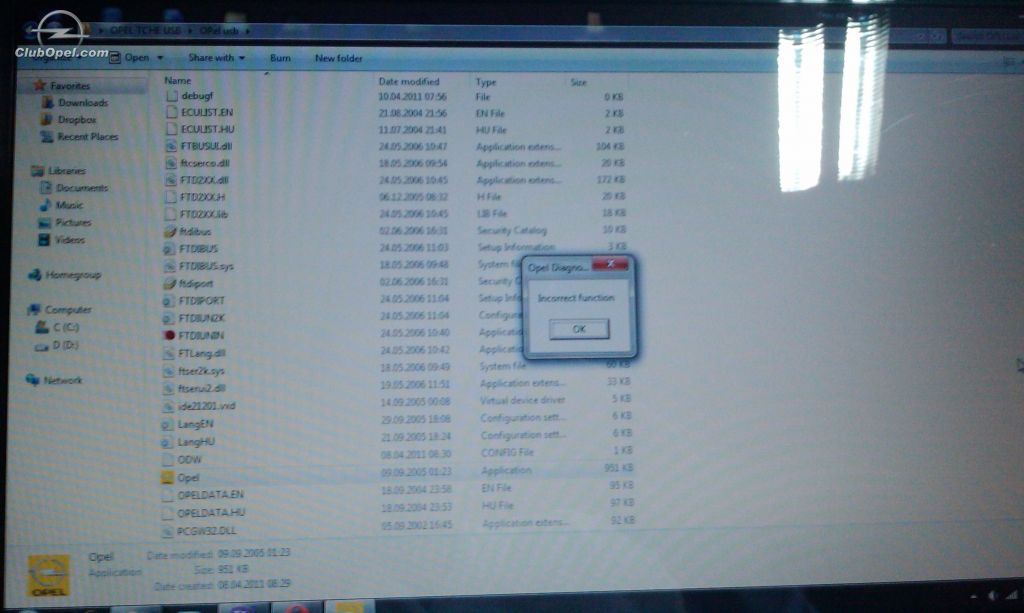Select the LangEN configuration file

pyautogui.click(x=195, y=424)
